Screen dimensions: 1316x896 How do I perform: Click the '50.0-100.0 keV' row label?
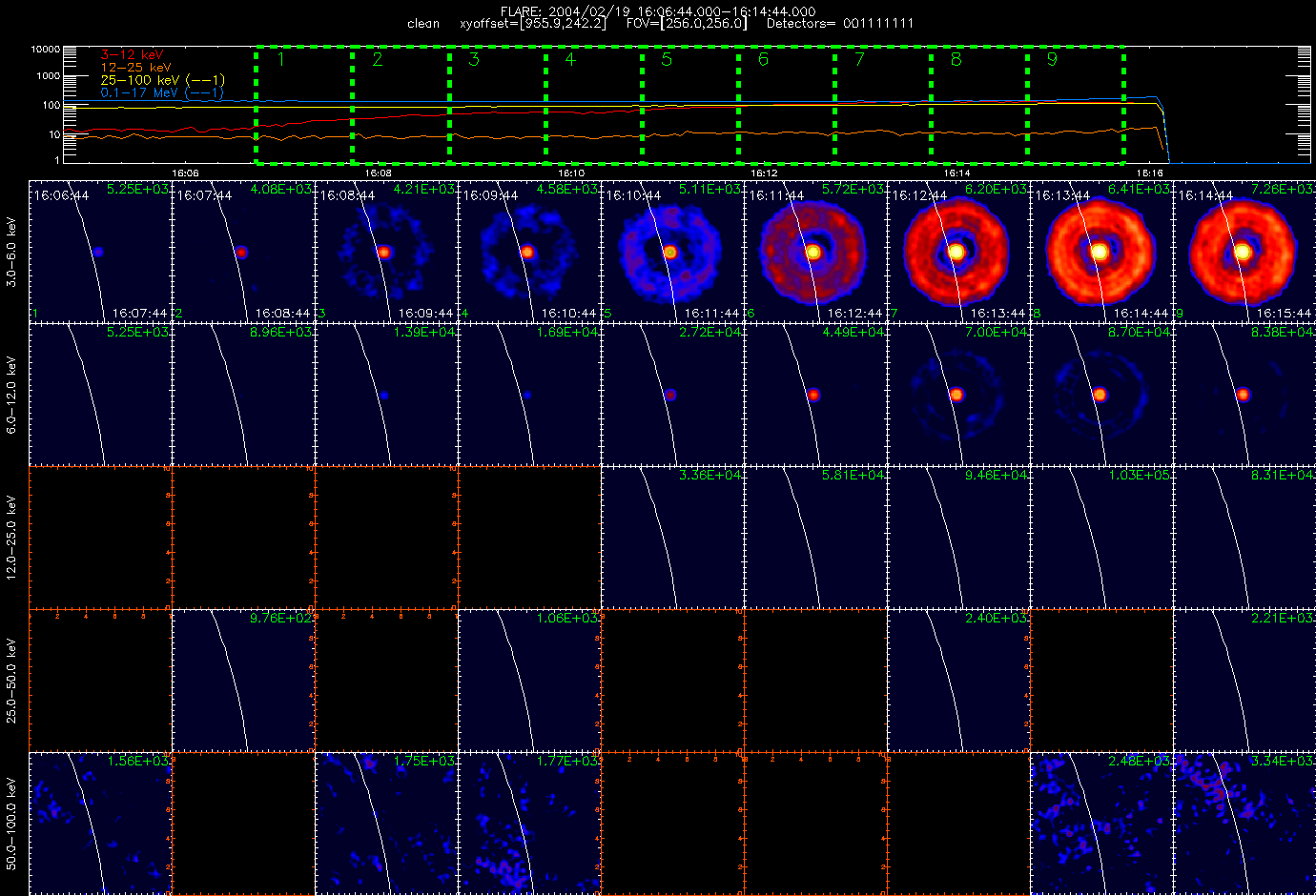coord(11,824)
